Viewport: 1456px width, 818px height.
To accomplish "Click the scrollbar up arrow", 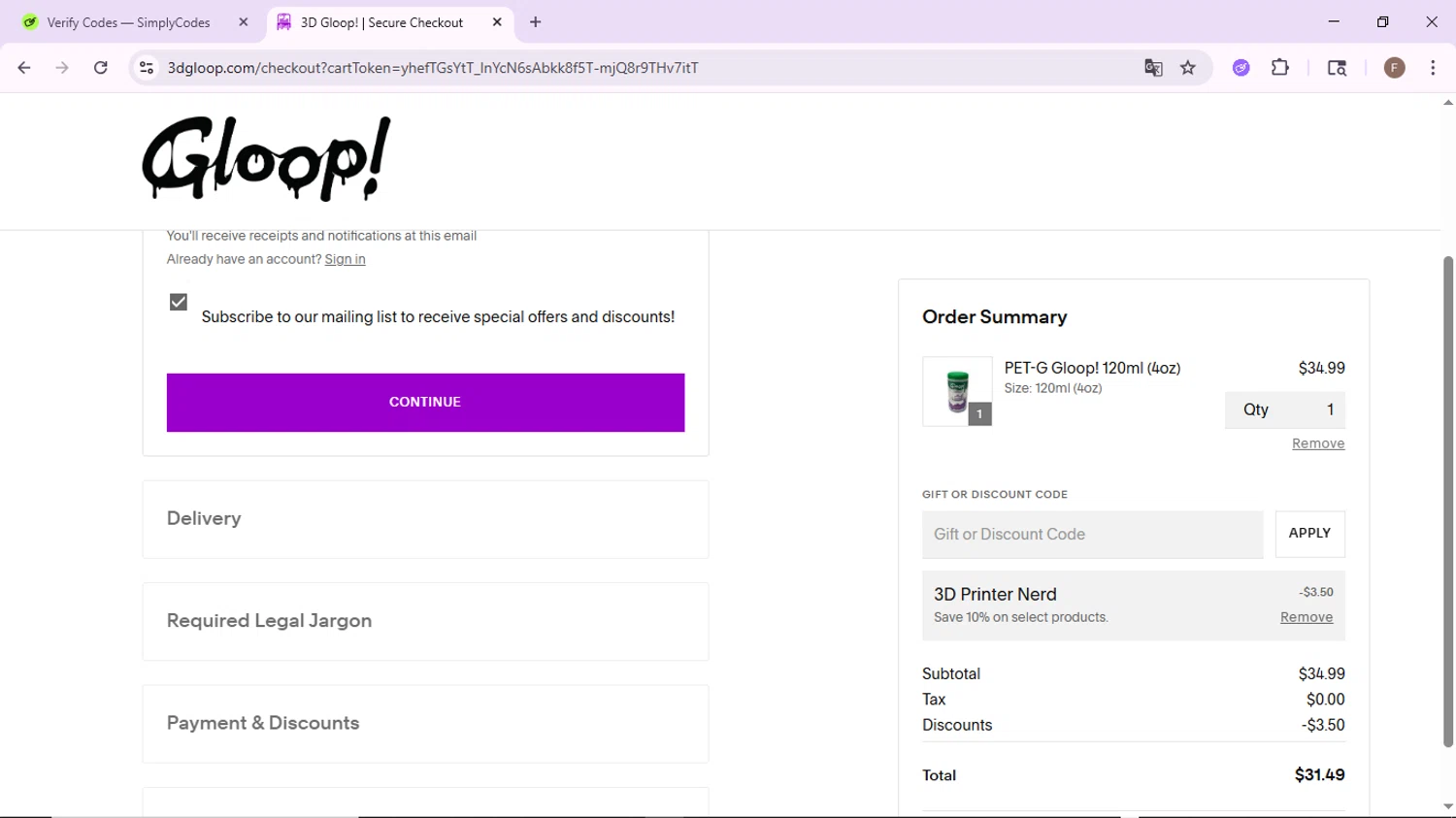I will click(x=1448, y=102).
